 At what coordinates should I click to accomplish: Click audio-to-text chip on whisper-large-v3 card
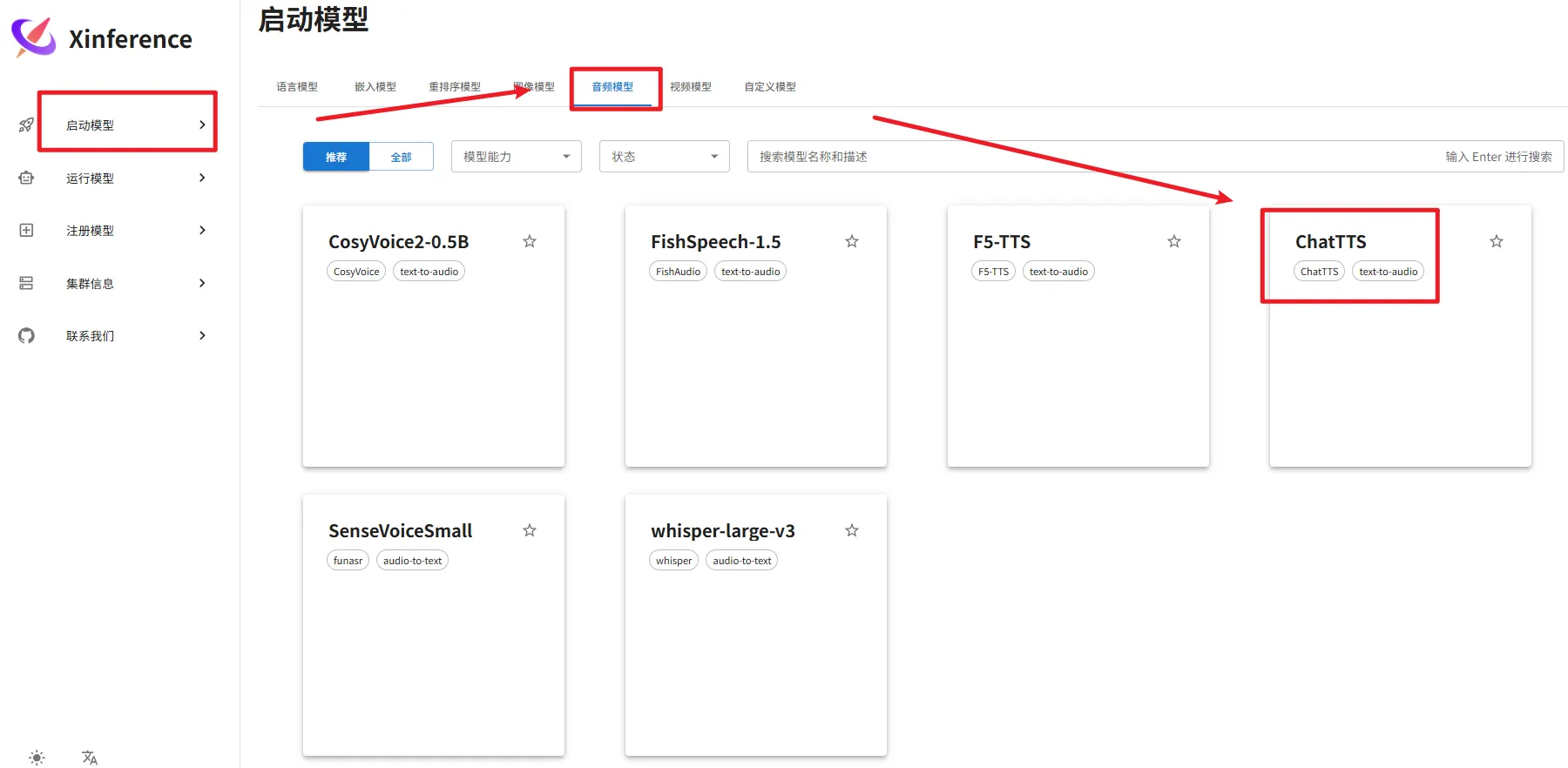point(741,561)
